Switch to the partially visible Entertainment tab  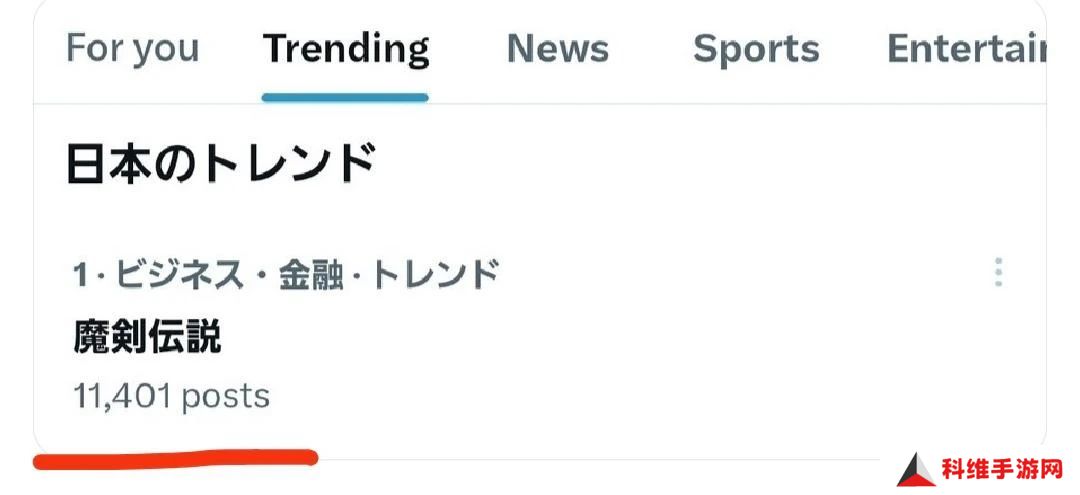(x=966, y=48)
